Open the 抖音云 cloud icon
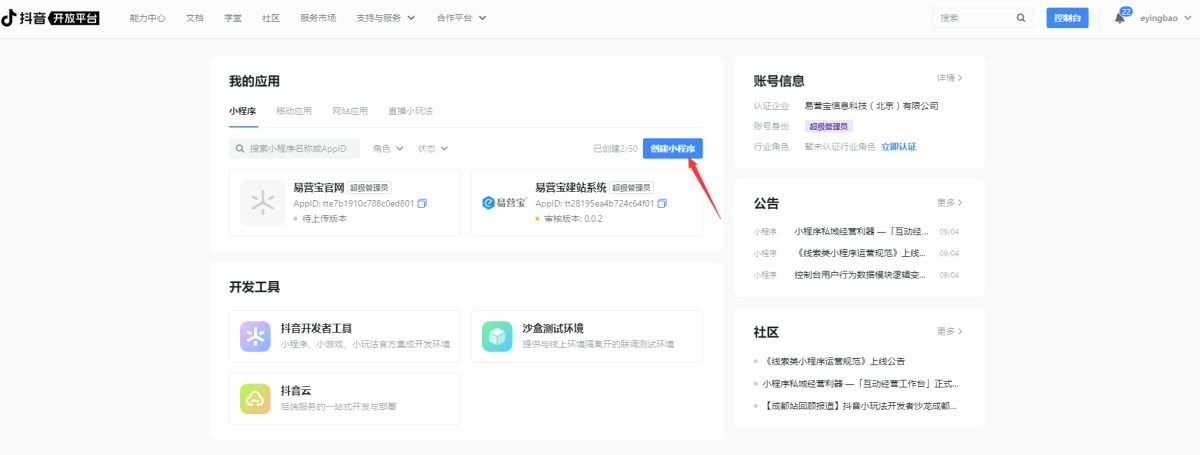1200x455 pixels. [x=257, y=398]
